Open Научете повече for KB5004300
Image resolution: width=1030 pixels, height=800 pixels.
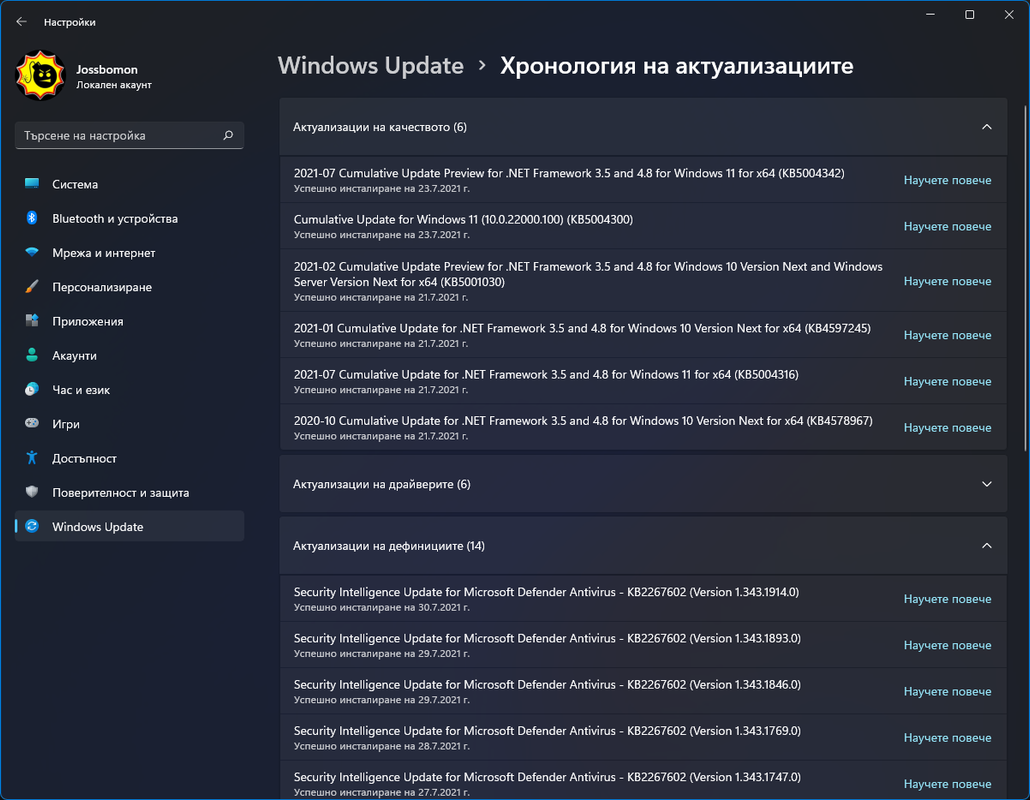coord(947,226)
